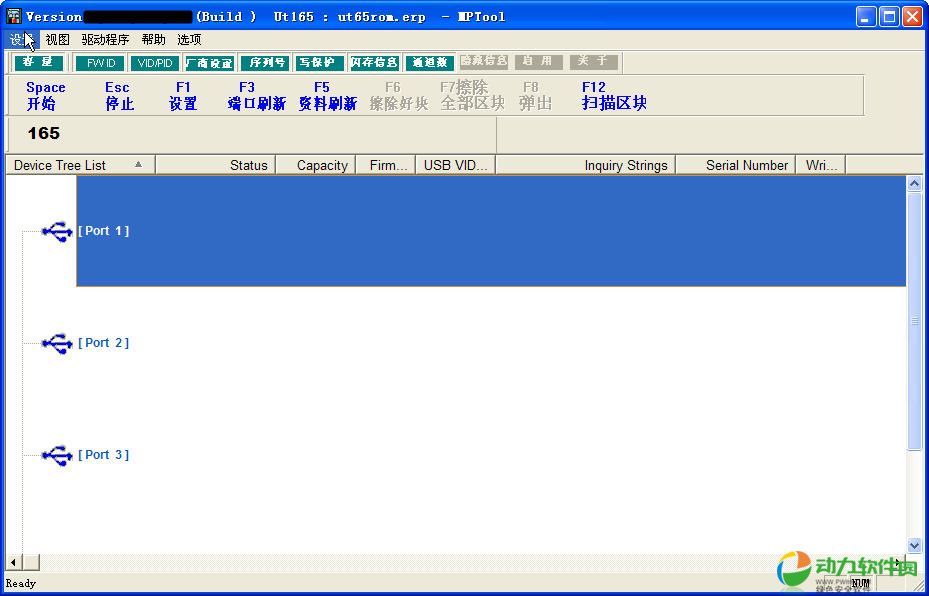
Task: Open the 帮助 menu
Action: (x=153, y=40)
